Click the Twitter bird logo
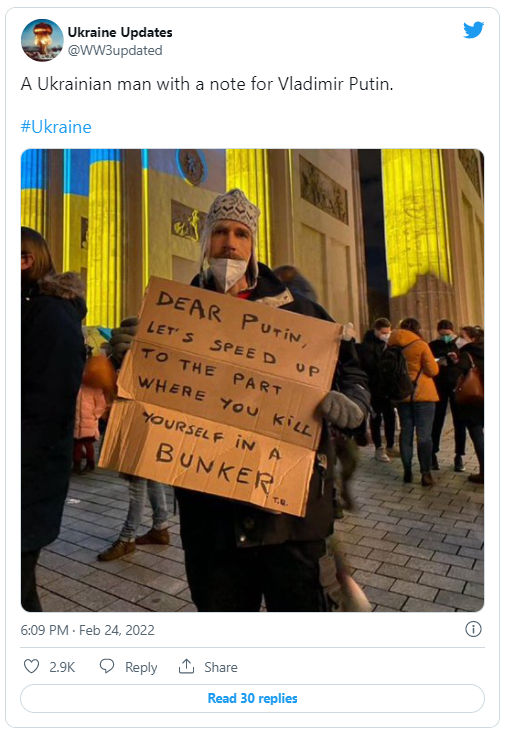The height and width of the screenshot is (741, 511). (473, 30)
